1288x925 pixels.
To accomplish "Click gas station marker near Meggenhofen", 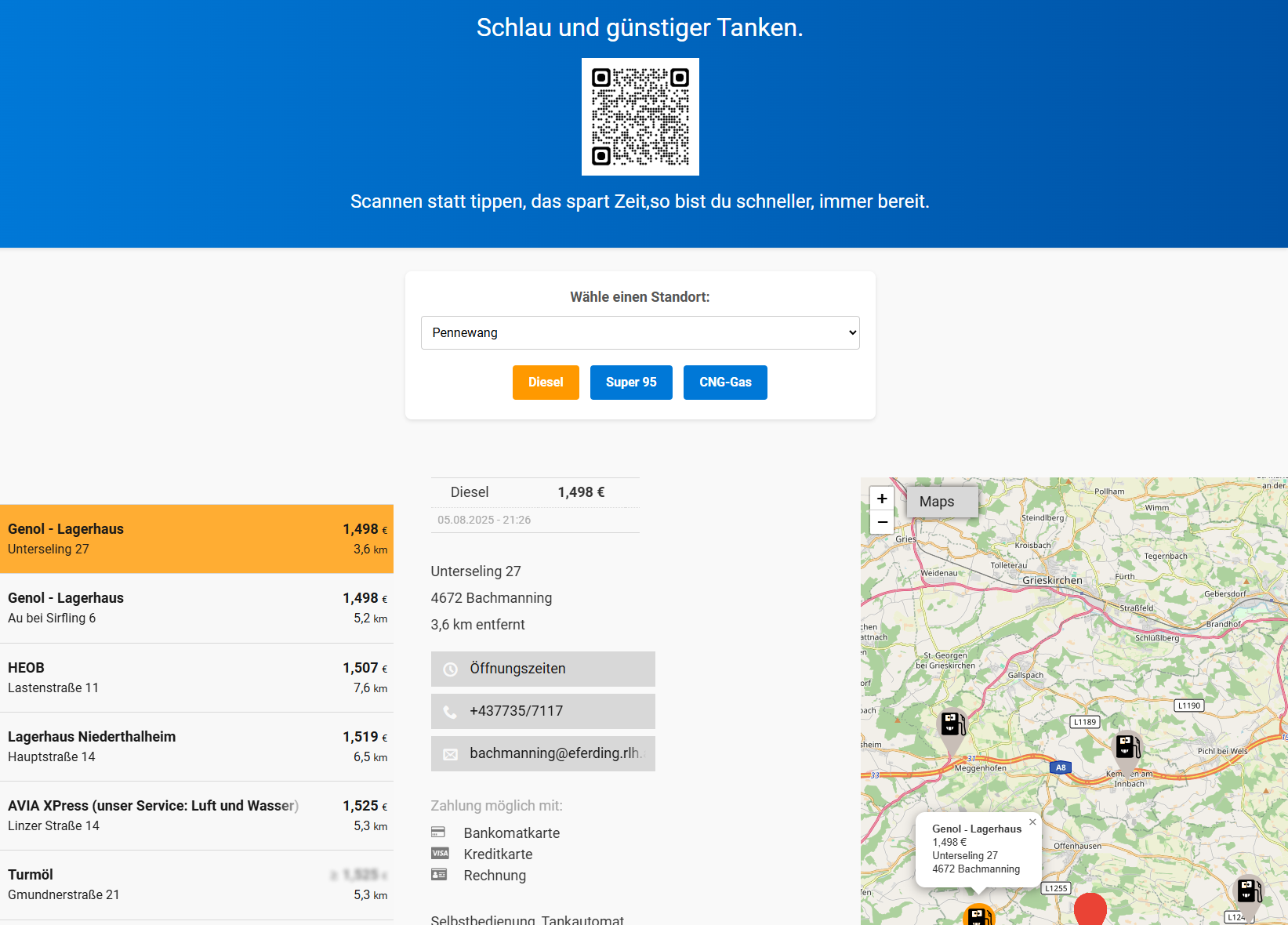I will click(952, 724).
